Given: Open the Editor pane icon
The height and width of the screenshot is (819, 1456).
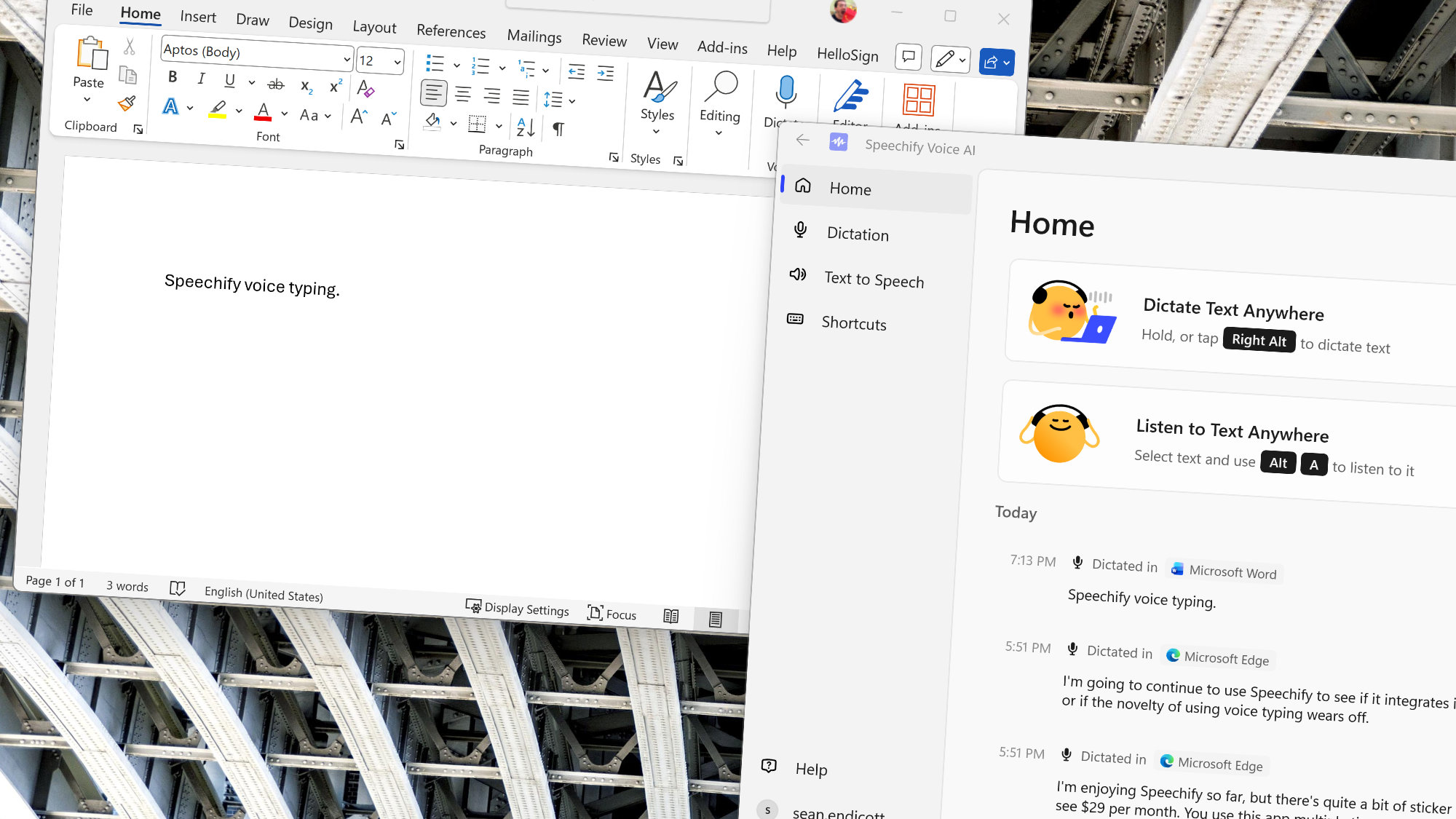Looking at the screenshot, I should (852, 95).
